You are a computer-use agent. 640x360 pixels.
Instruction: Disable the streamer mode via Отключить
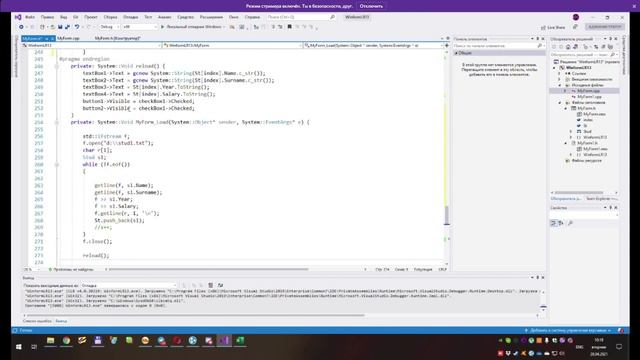coord(371,6)
